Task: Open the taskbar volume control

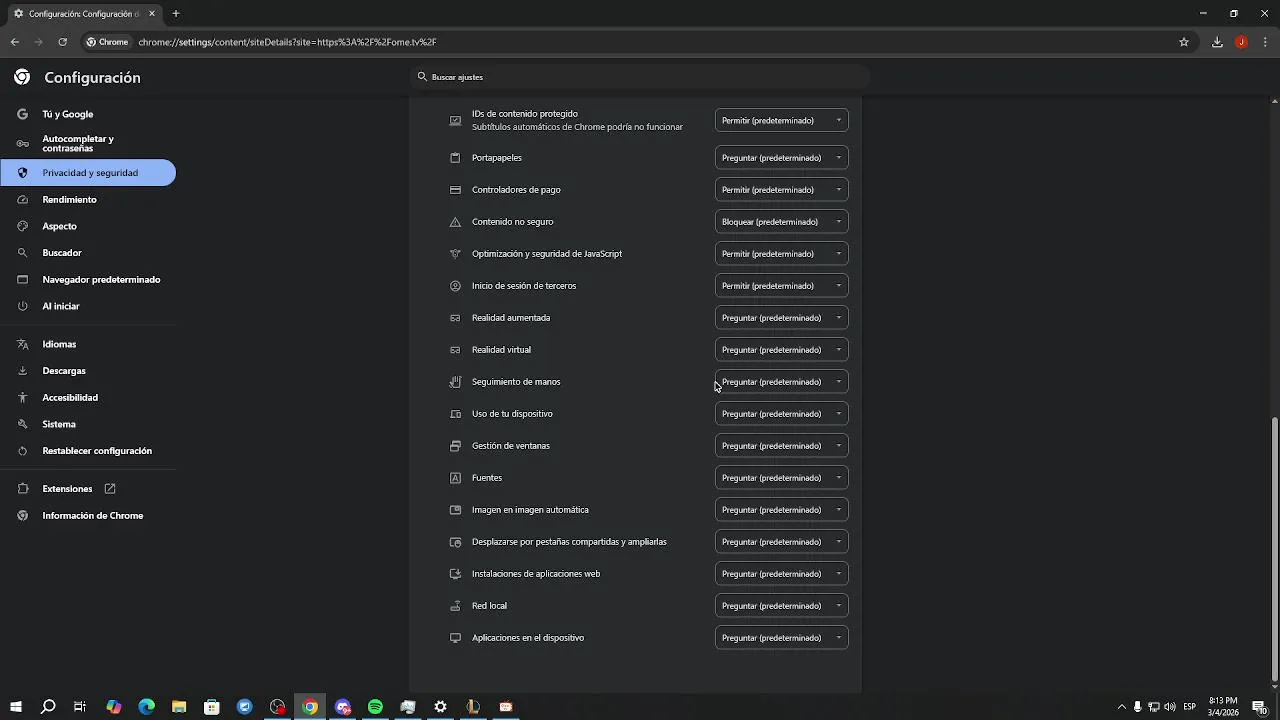Action: coord(1170,707)
